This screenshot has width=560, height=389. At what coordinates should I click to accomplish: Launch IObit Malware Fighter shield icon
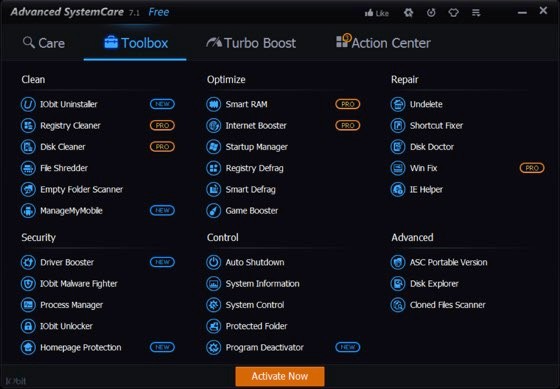28,284
